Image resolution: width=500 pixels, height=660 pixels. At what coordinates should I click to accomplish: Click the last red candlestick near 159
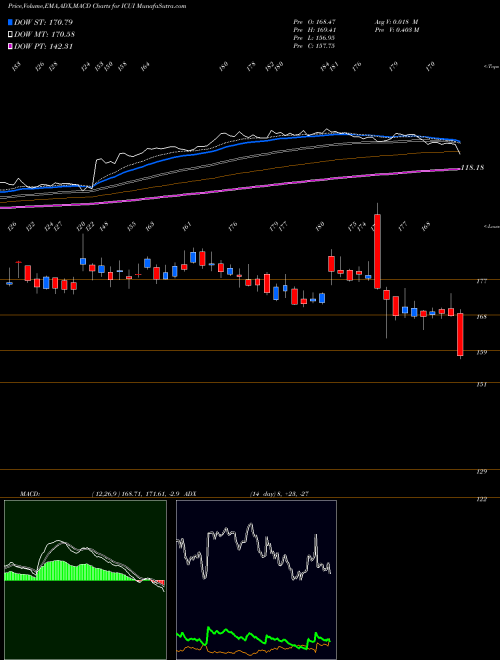pyautogui.click(x=460, y=335)
